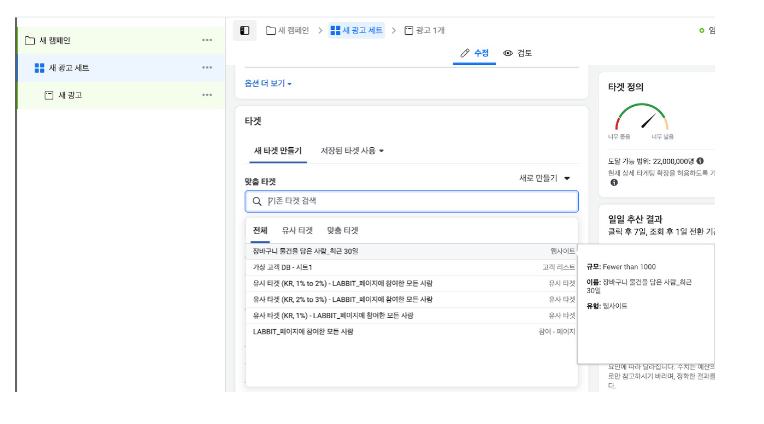The width and height of the screenshot is (764, 424).
Task: Switch to the 수정 tab
Action: tap(474, 53)
